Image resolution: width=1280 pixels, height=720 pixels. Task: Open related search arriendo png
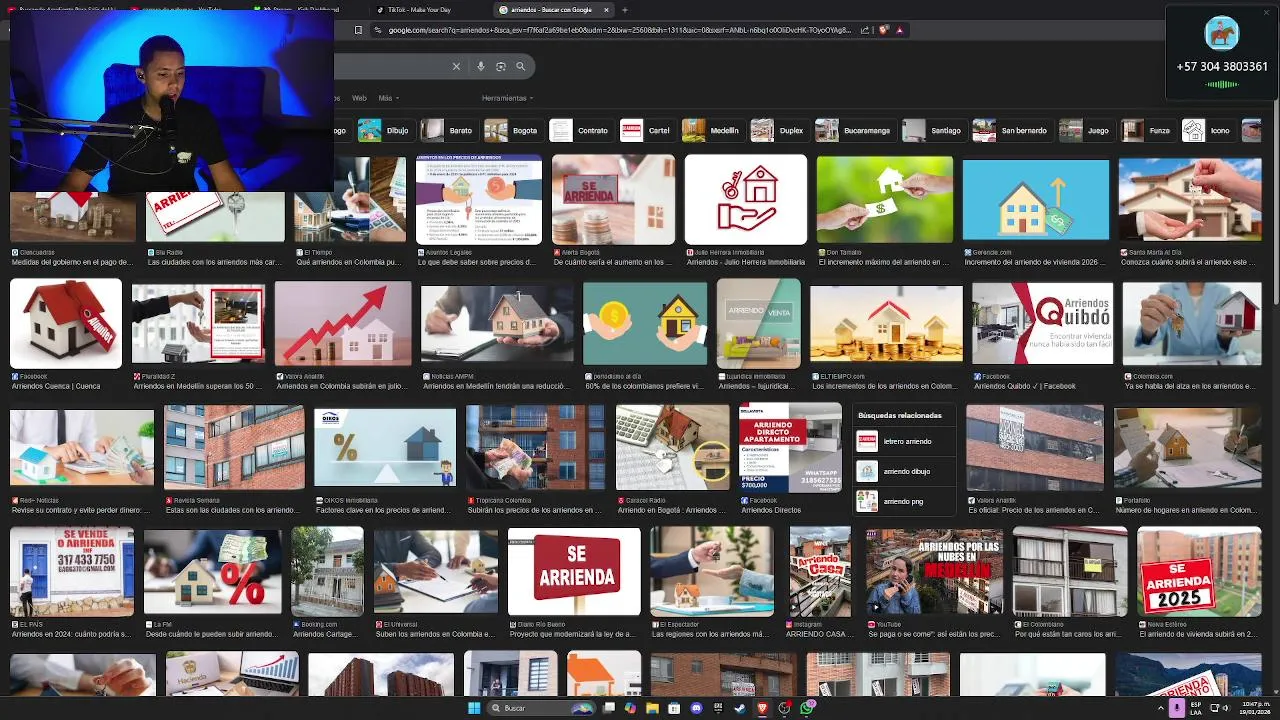pyautogui.click(x=903, y=501)
